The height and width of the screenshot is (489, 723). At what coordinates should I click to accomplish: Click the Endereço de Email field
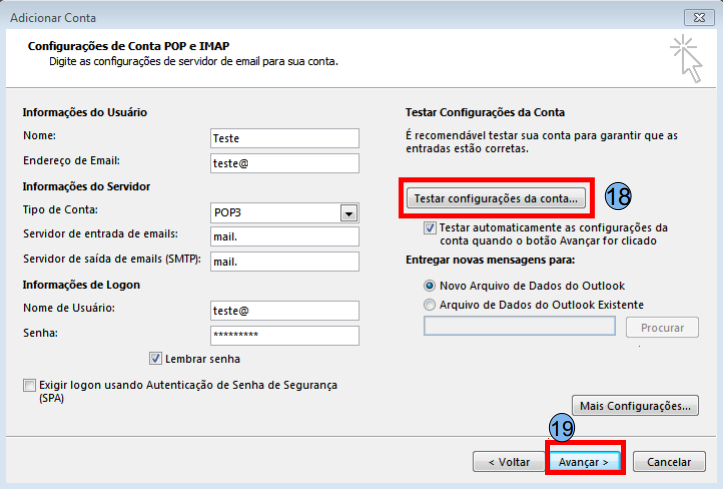[284, 163]
